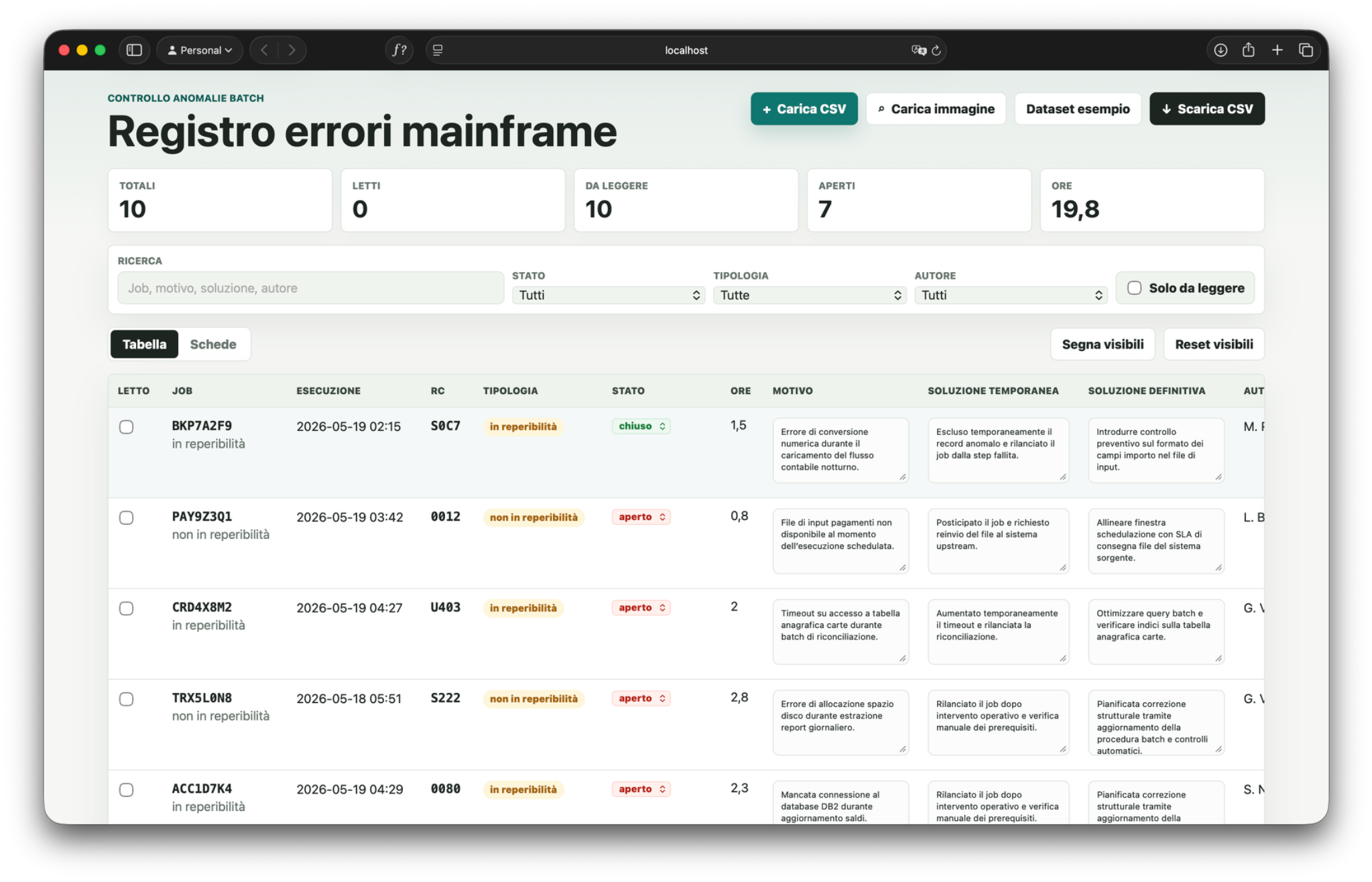
Task: Toggle the Safari sidebar icon
Action: point(134,50)
